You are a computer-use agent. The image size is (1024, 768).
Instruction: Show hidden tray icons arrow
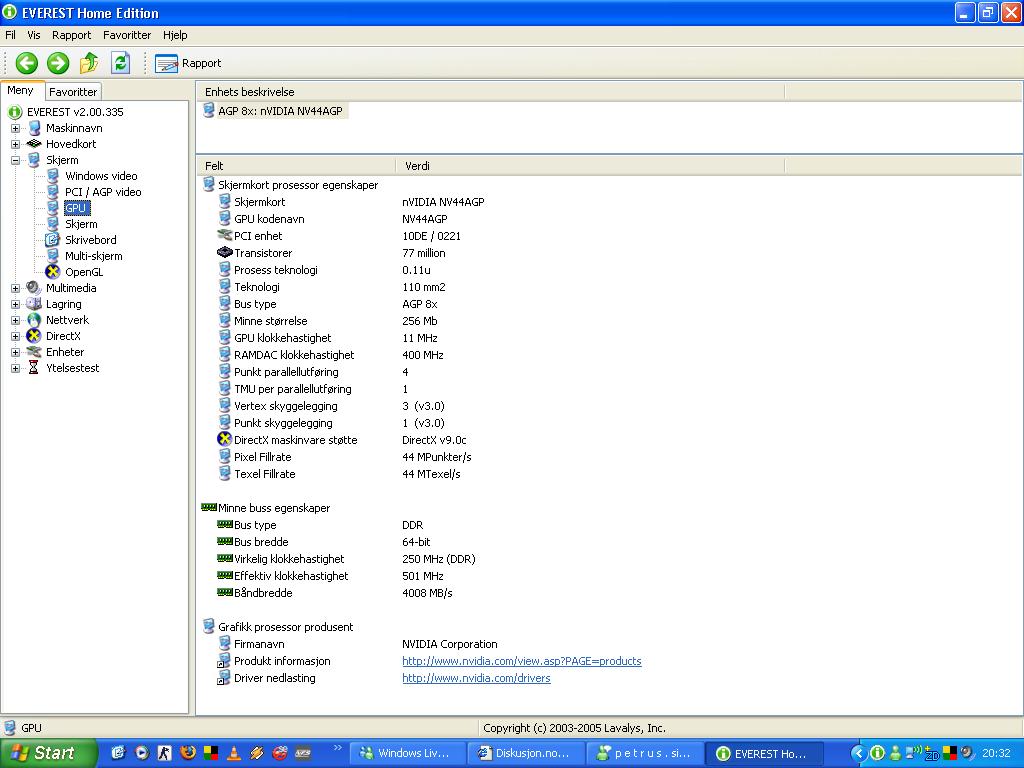pyautogui.click(x=859, y=754)
